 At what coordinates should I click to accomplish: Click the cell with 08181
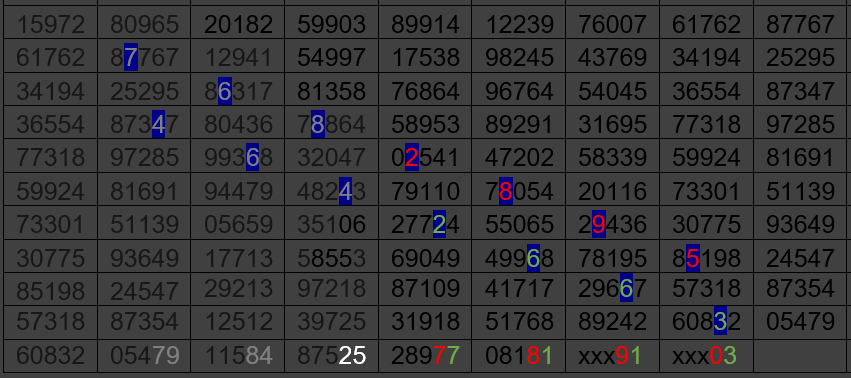tap(519, 356)
